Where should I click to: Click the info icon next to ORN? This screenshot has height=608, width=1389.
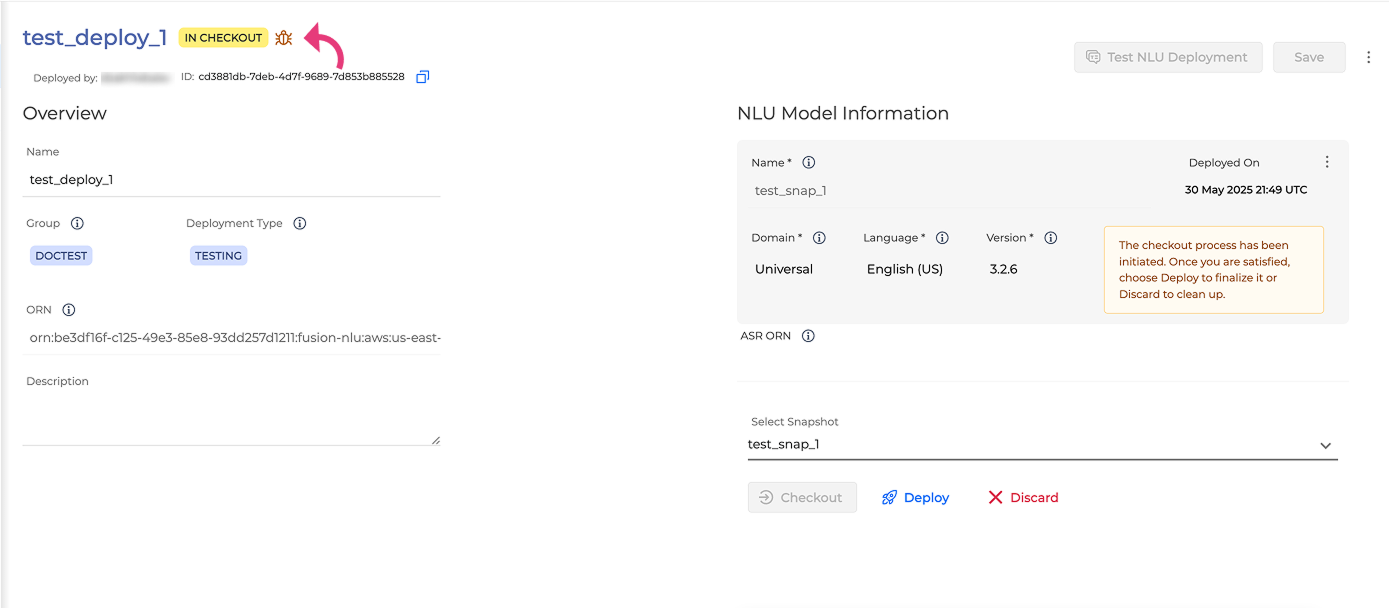69,310
